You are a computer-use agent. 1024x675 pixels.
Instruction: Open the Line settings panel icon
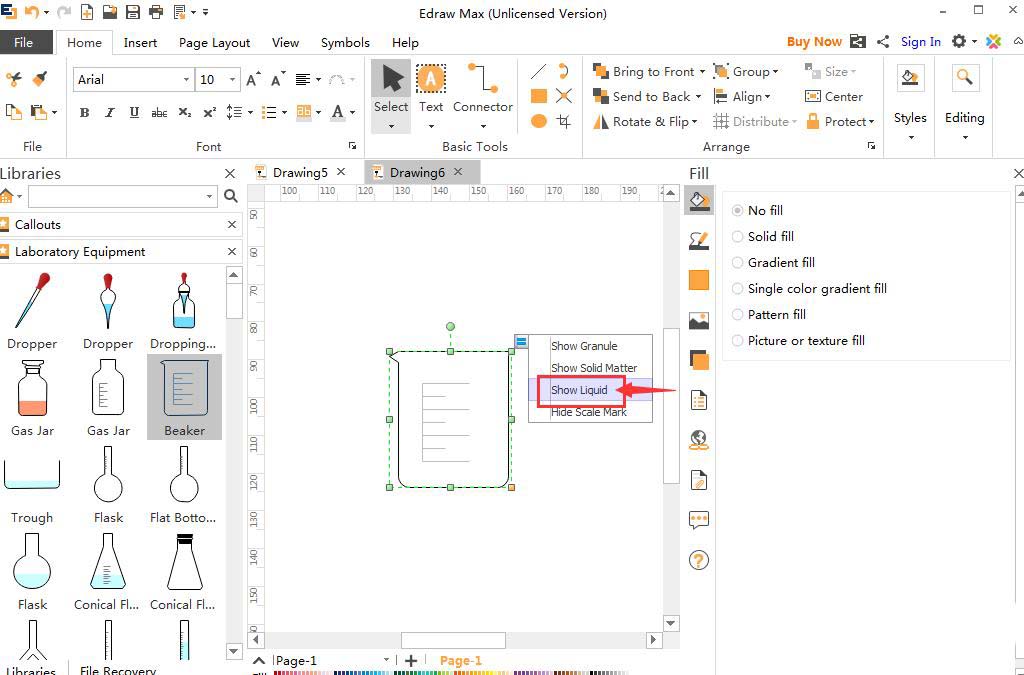699,241
